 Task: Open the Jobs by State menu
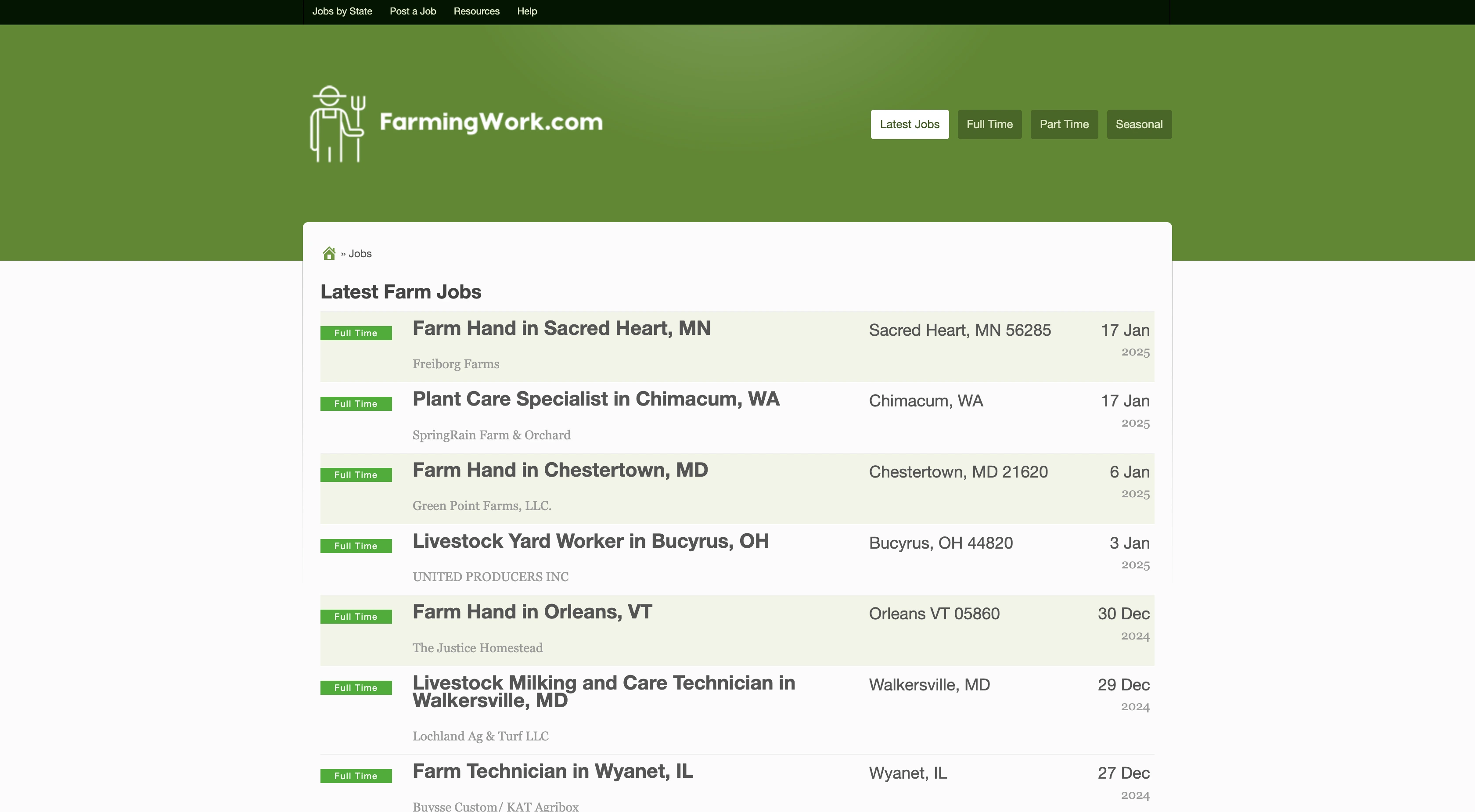coord(342,11)
